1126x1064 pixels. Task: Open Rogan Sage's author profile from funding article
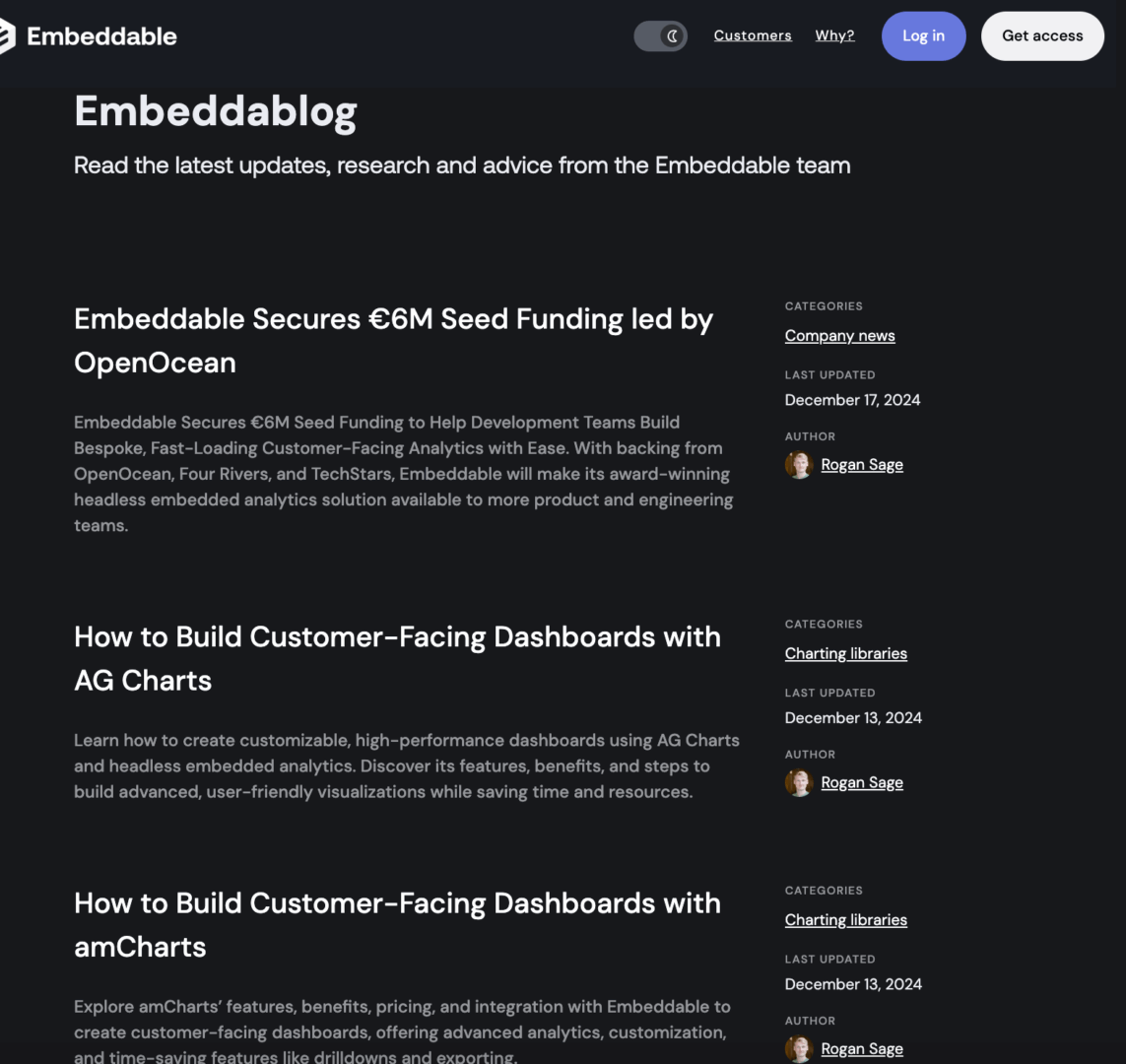pyautogui.click(x=862, y=464)
